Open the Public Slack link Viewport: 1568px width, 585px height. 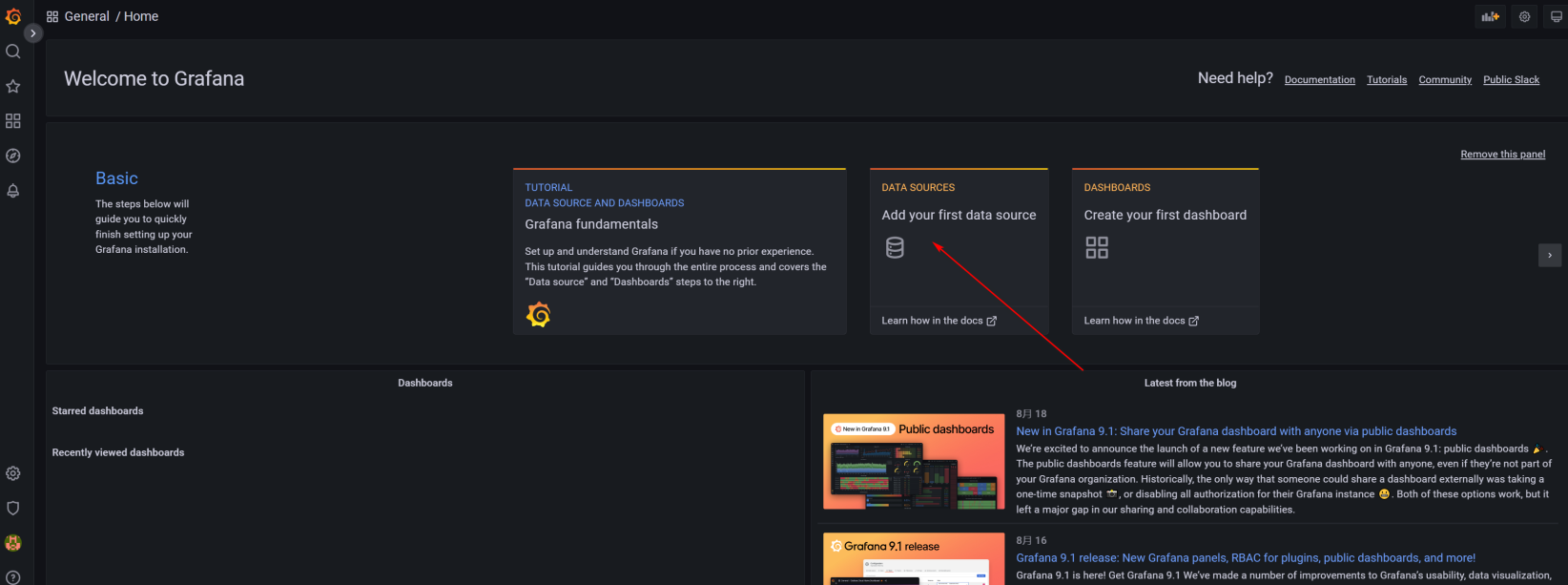click(x=1511, y=80)
